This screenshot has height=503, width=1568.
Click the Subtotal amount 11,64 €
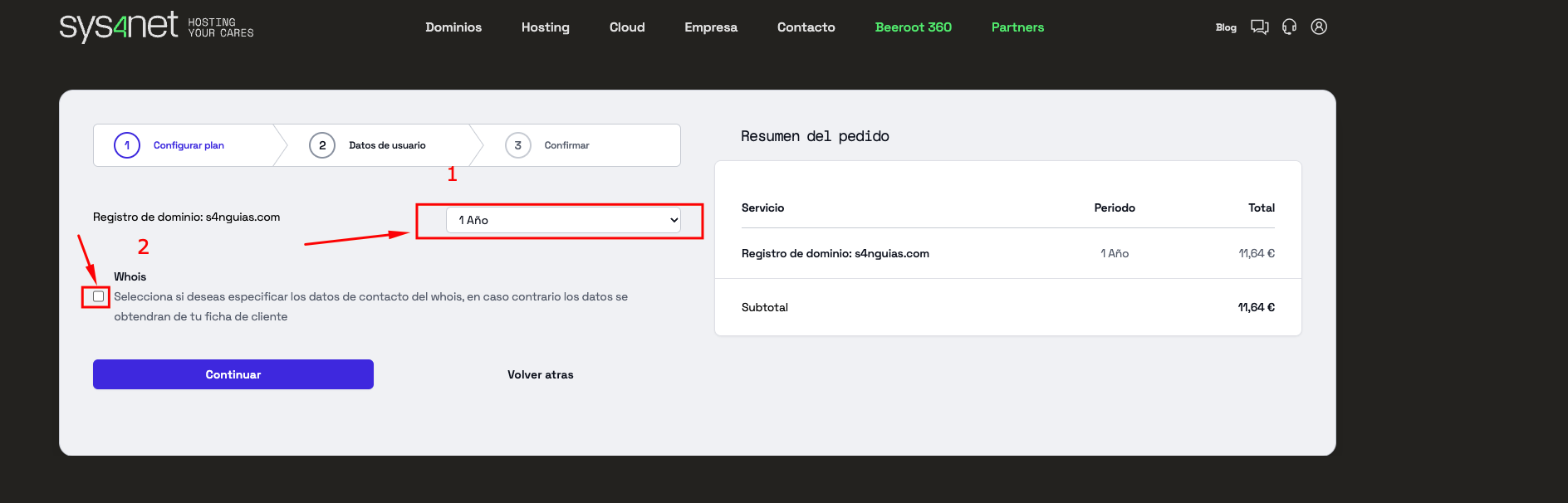click(1257, 307)
